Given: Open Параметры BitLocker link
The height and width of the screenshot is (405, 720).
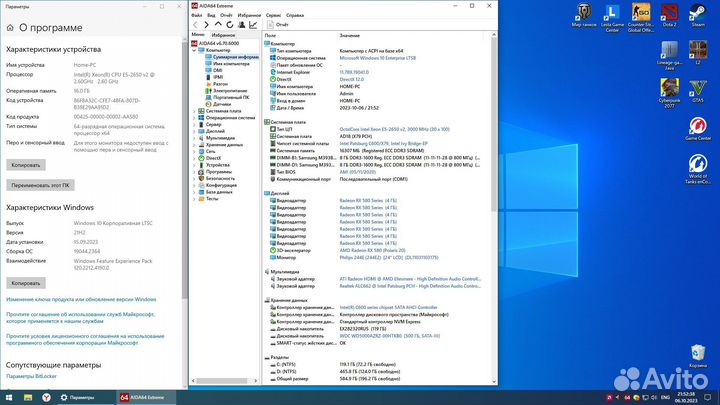Looking at the screenshot, I should 31,376.
